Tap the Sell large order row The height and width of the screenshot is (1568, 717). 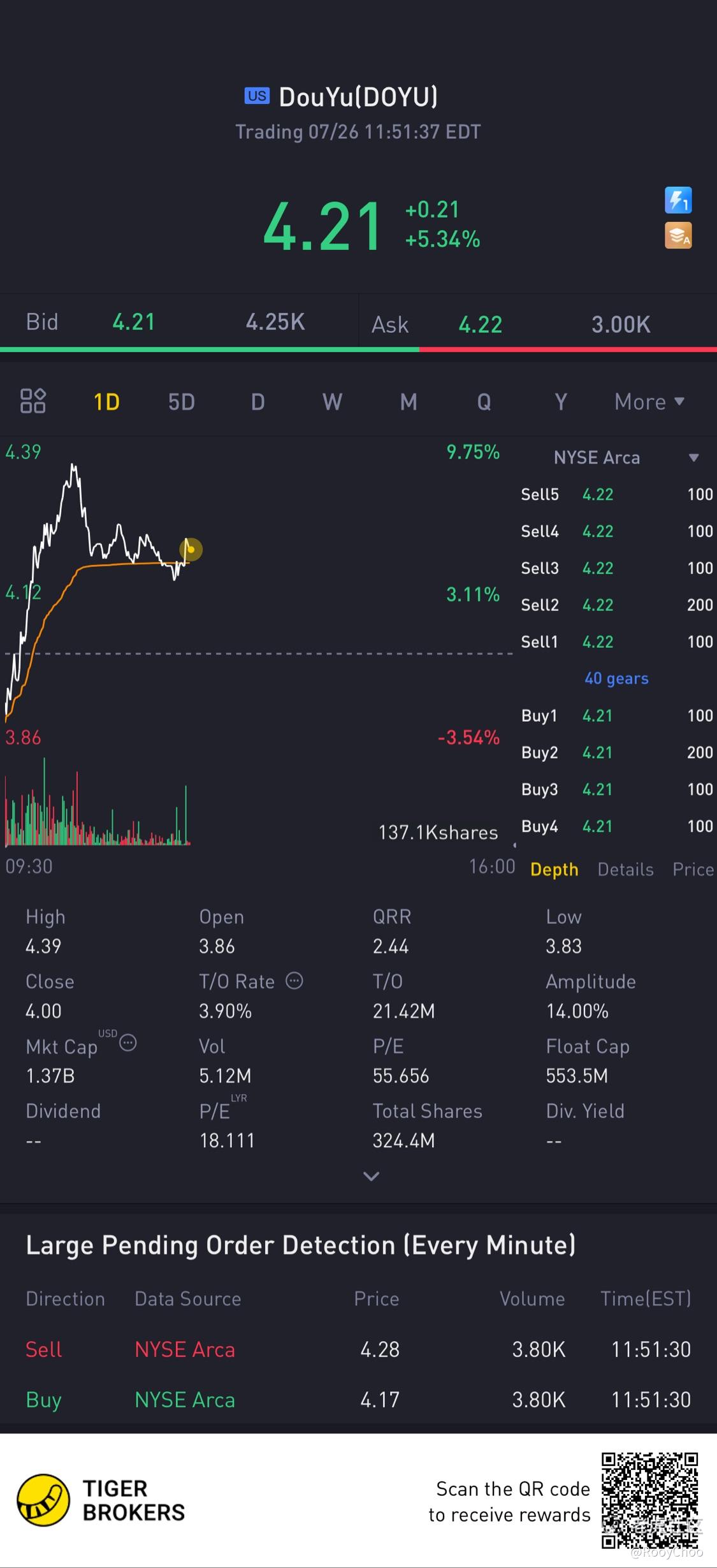tap(358, 1349)
